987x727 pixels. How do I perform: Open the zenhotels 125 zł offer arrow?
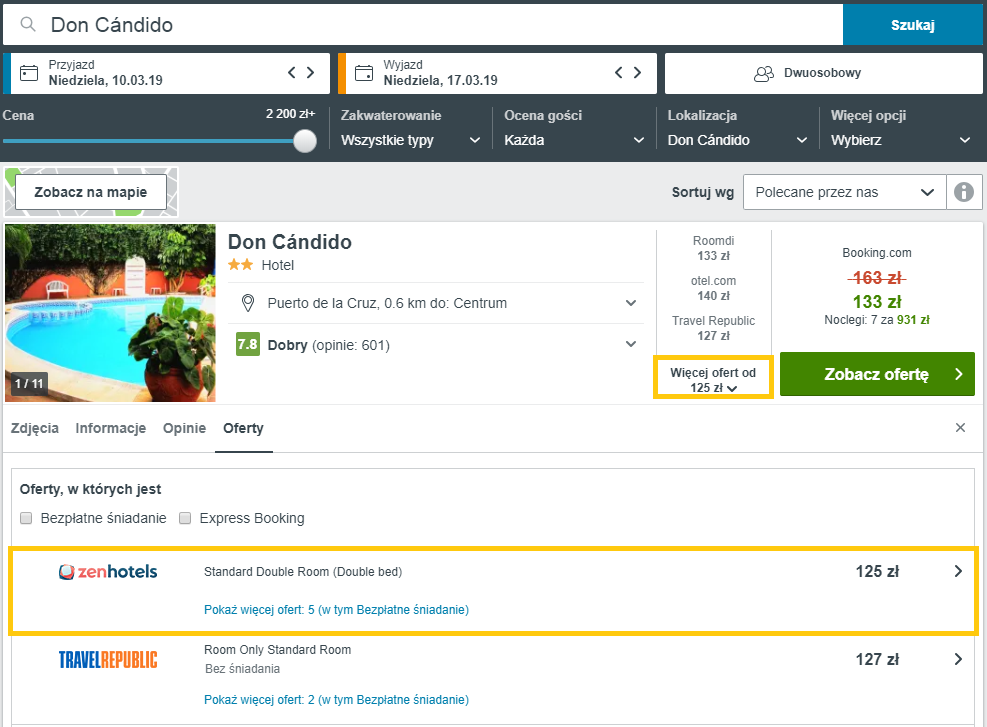(958, 571)
